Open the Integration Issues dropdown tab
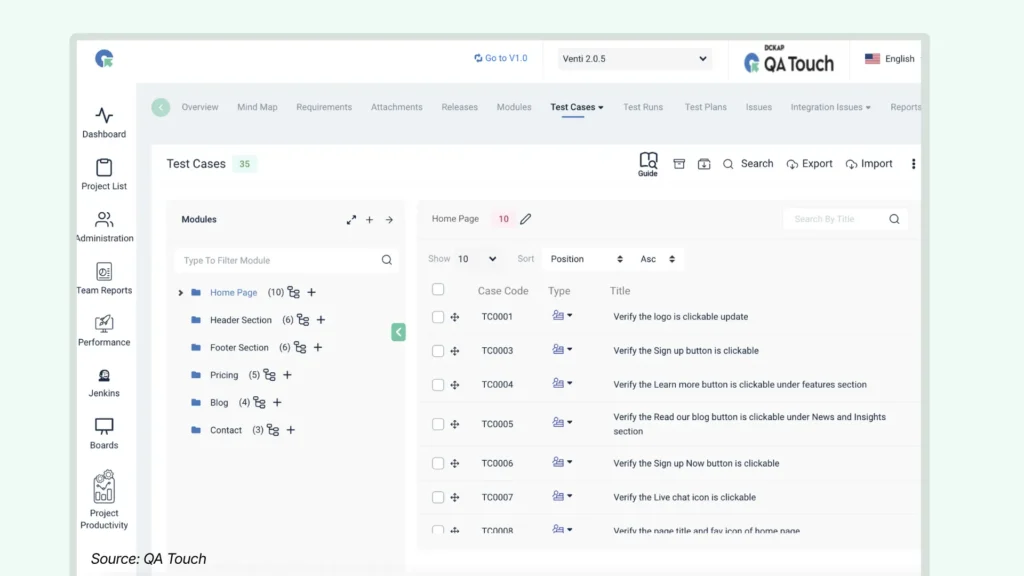 [830, 107]
